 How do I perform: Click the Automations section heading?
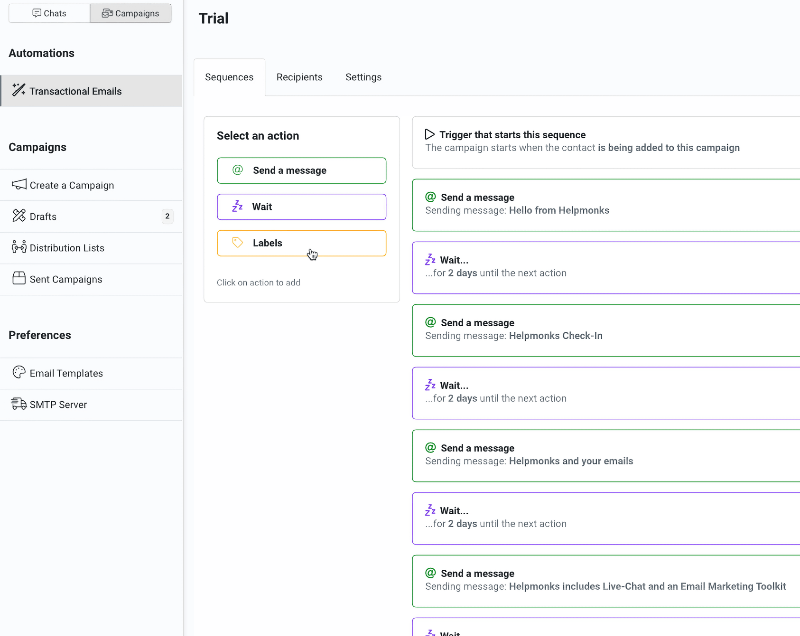tap(41, 53)
